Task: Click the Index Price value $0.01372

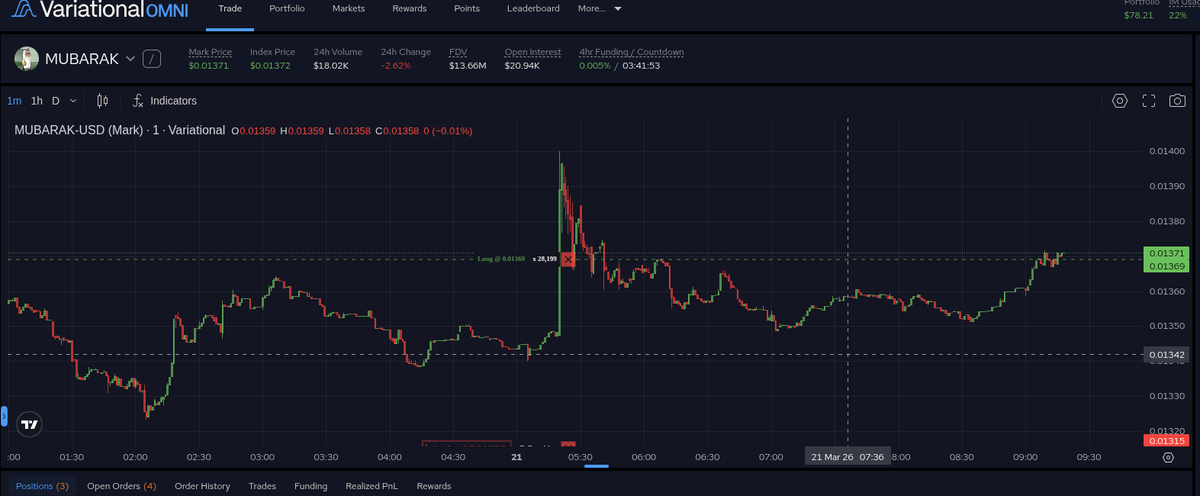Action: (270, 66)
